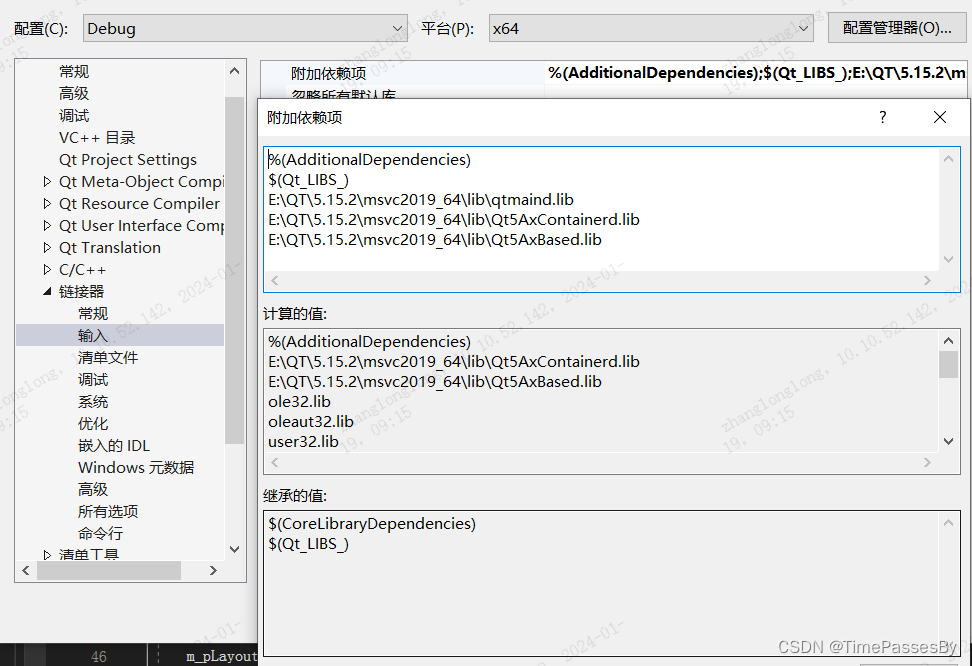The width and height of the screenshot is (972, 666).
Task: Expand the Qt Meta-Object Compiler node
Action: tap(46, 181)
